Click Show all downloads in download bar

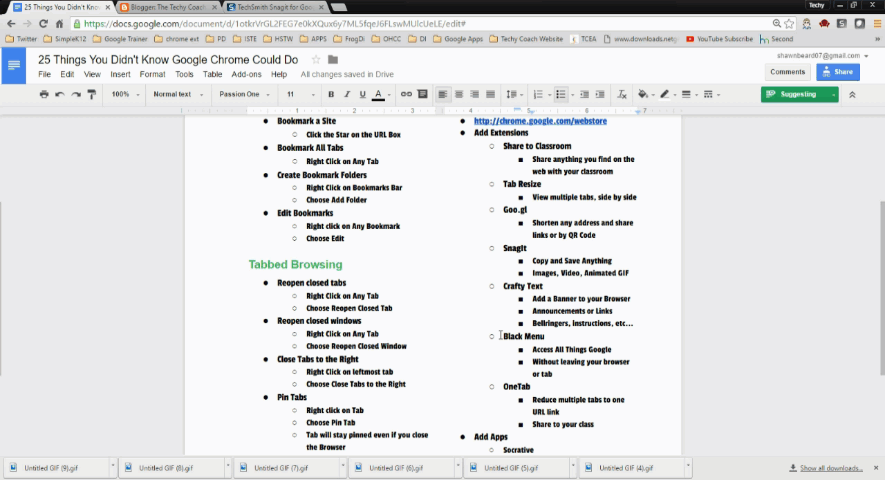click(830, 467)
